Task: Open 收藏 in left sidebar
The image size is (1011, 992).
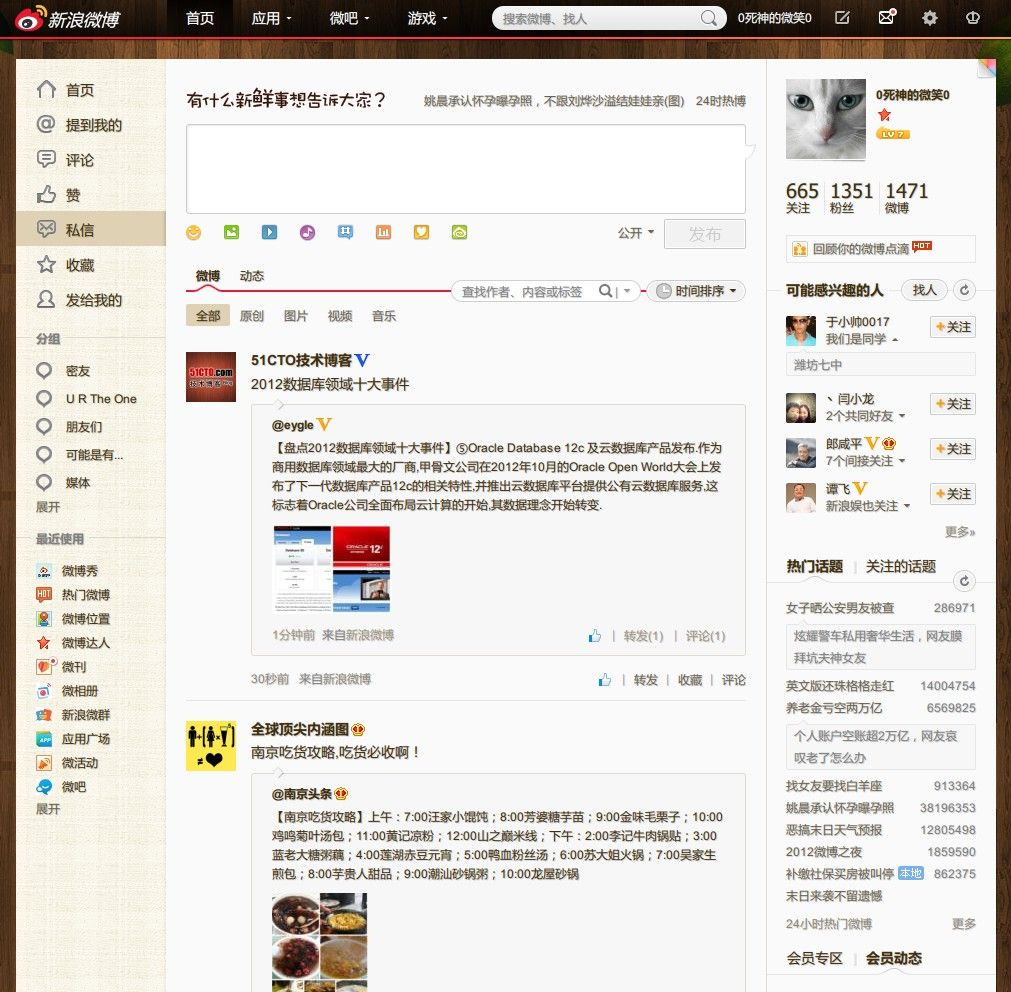Action: (x=91, y=264)
